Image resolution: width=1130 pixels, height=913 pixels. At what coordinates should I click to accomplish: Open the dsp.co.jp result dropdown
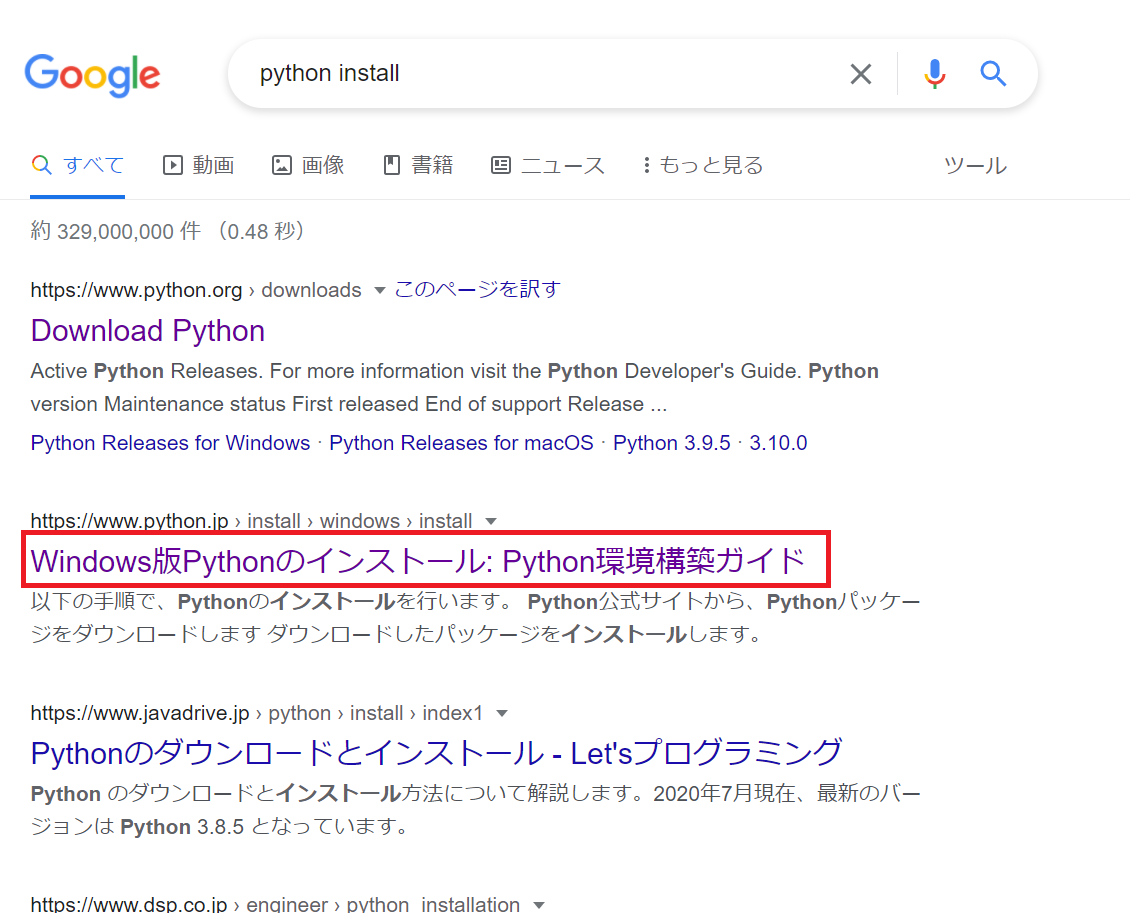(x=539, y=904)
